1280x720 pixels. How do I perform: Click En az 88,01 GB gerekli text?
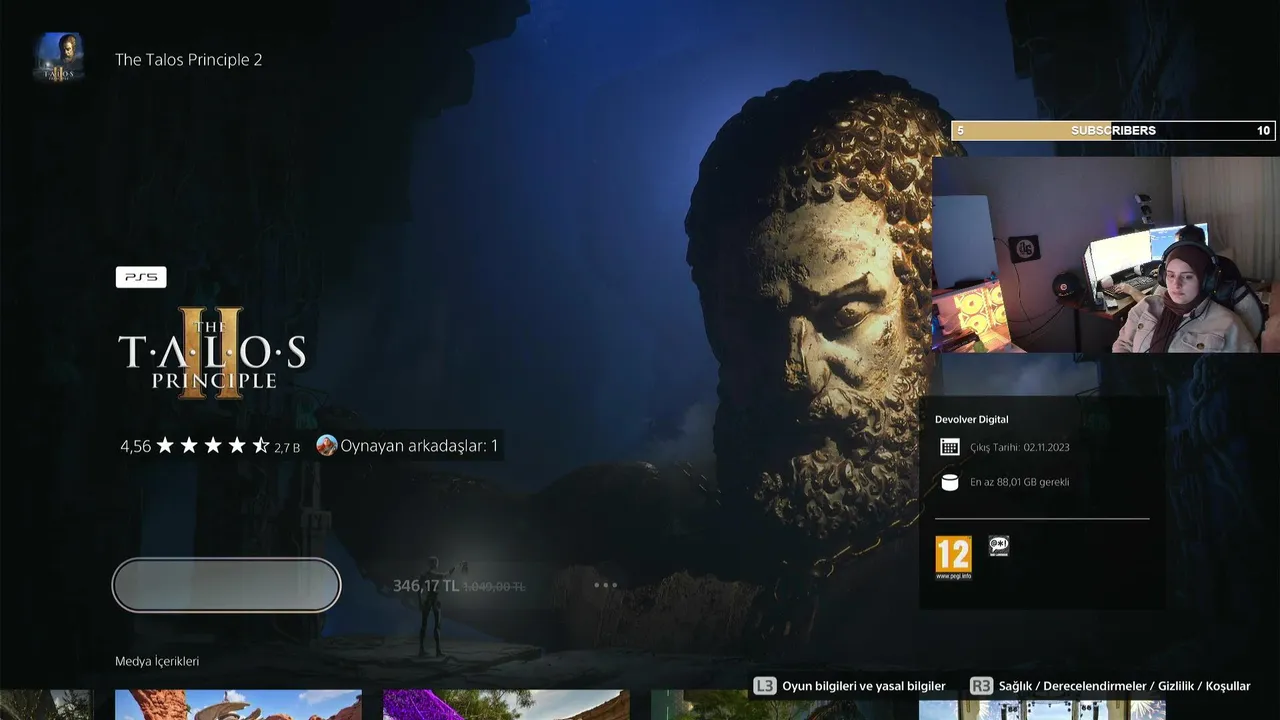pos(1020,482)
